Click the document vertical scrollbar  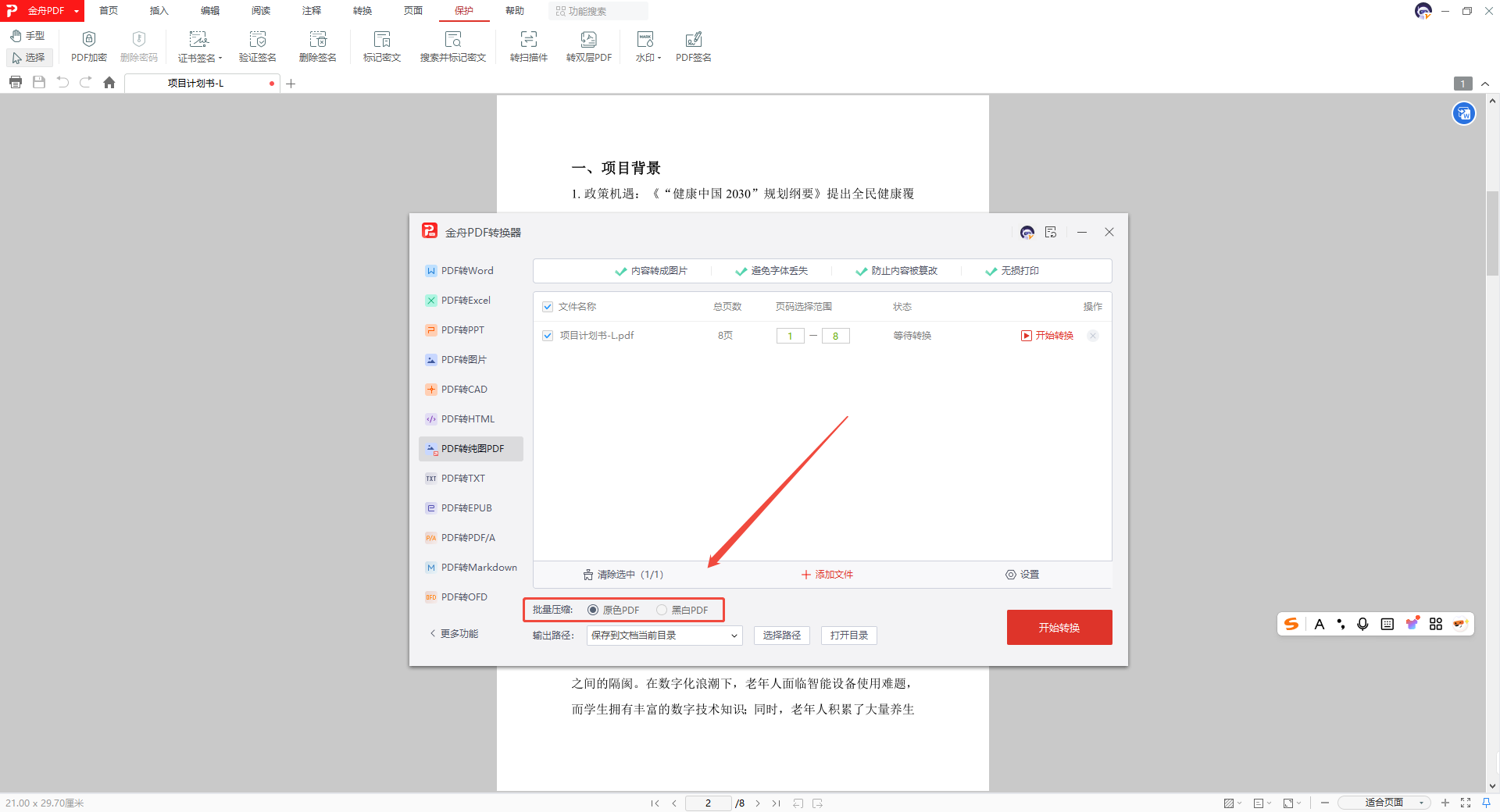1492,233
